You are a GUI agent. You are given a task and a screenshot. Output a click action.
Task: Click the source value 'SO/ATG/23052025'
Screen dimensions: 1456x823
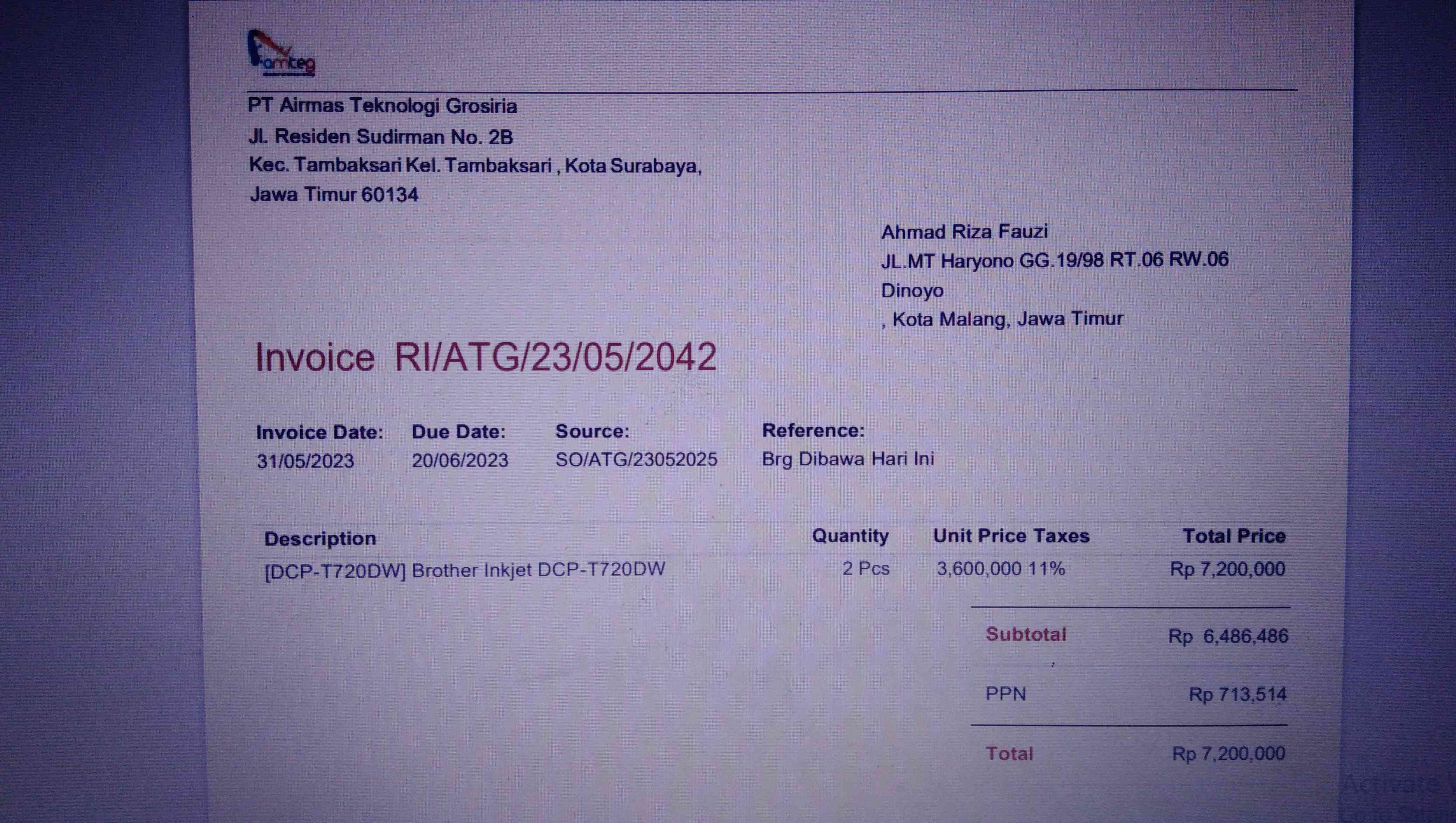point(636,459)
